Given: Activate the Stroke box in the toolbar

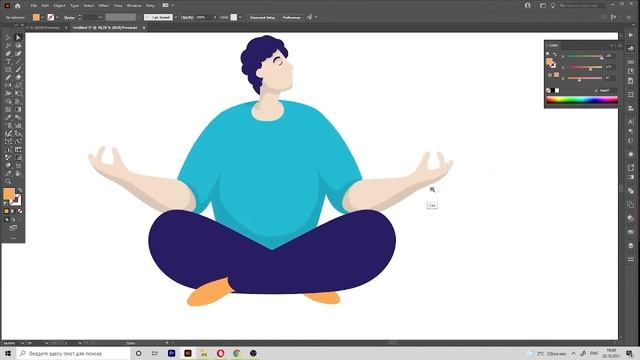Looking at the screenshot, I should pos(16,200).
